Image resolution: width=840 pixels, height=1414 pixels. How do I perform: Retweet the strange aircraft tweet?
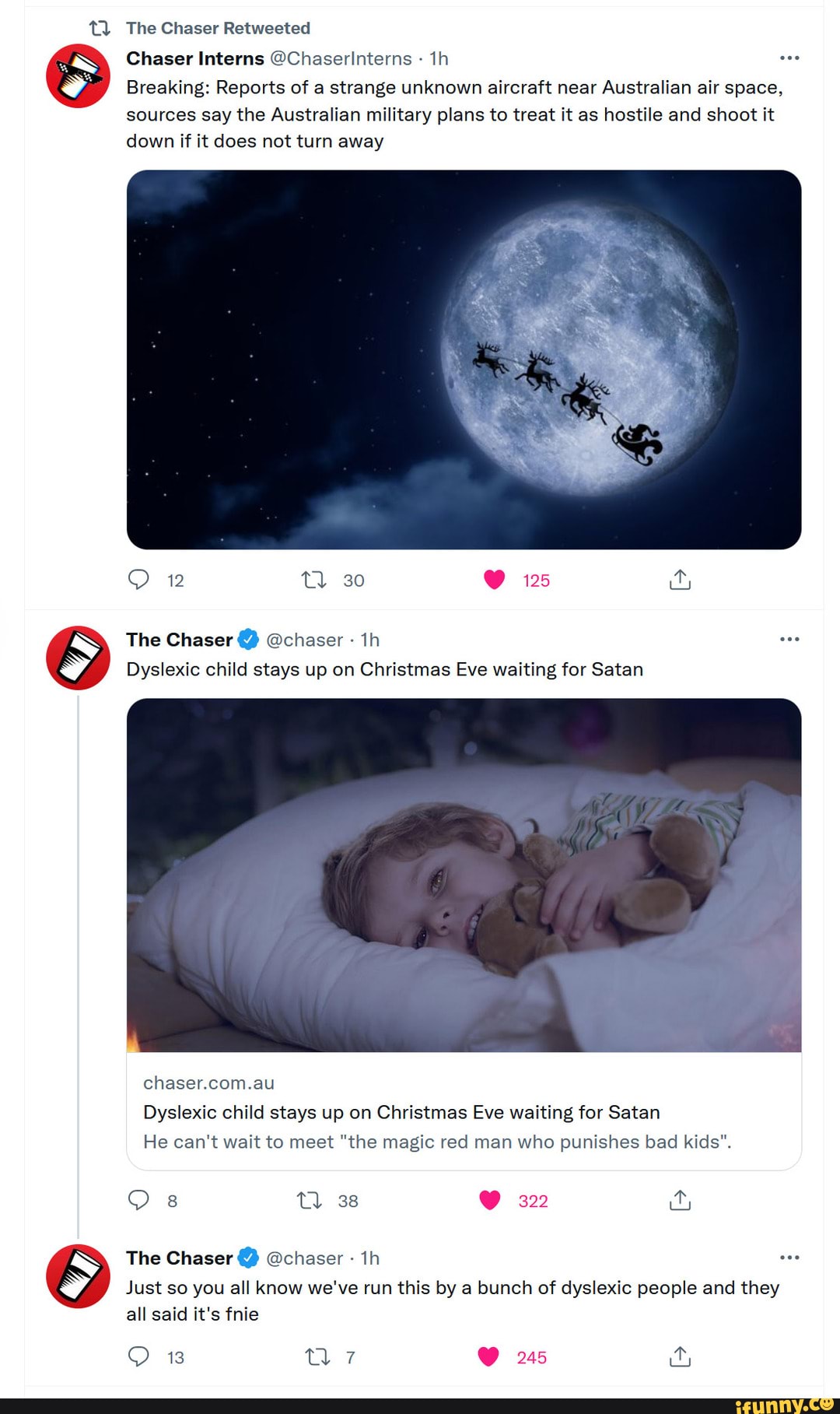(313, 580)
